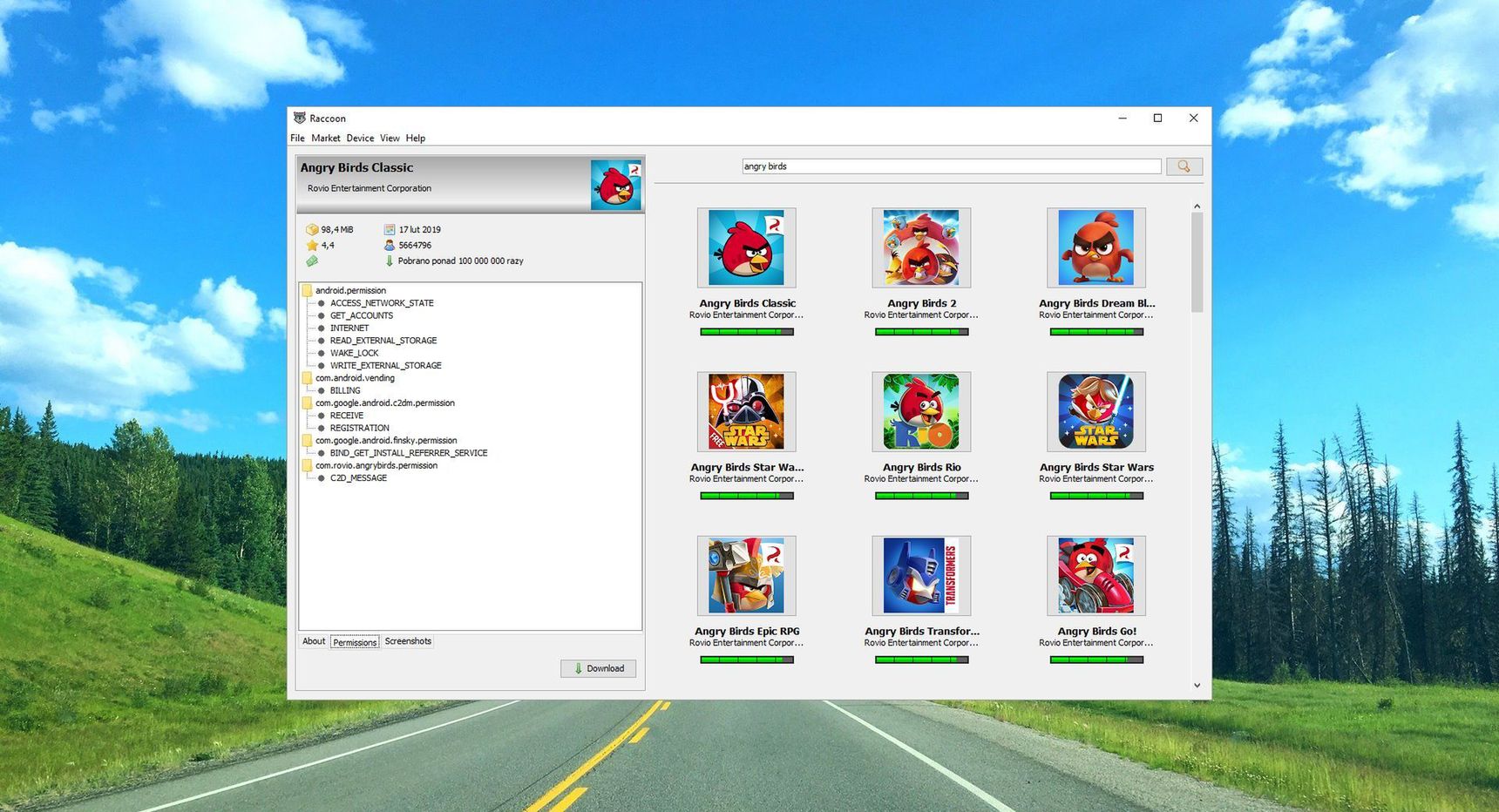Click rating bar under Angry Birds Rio

click(x=922, y=496)
